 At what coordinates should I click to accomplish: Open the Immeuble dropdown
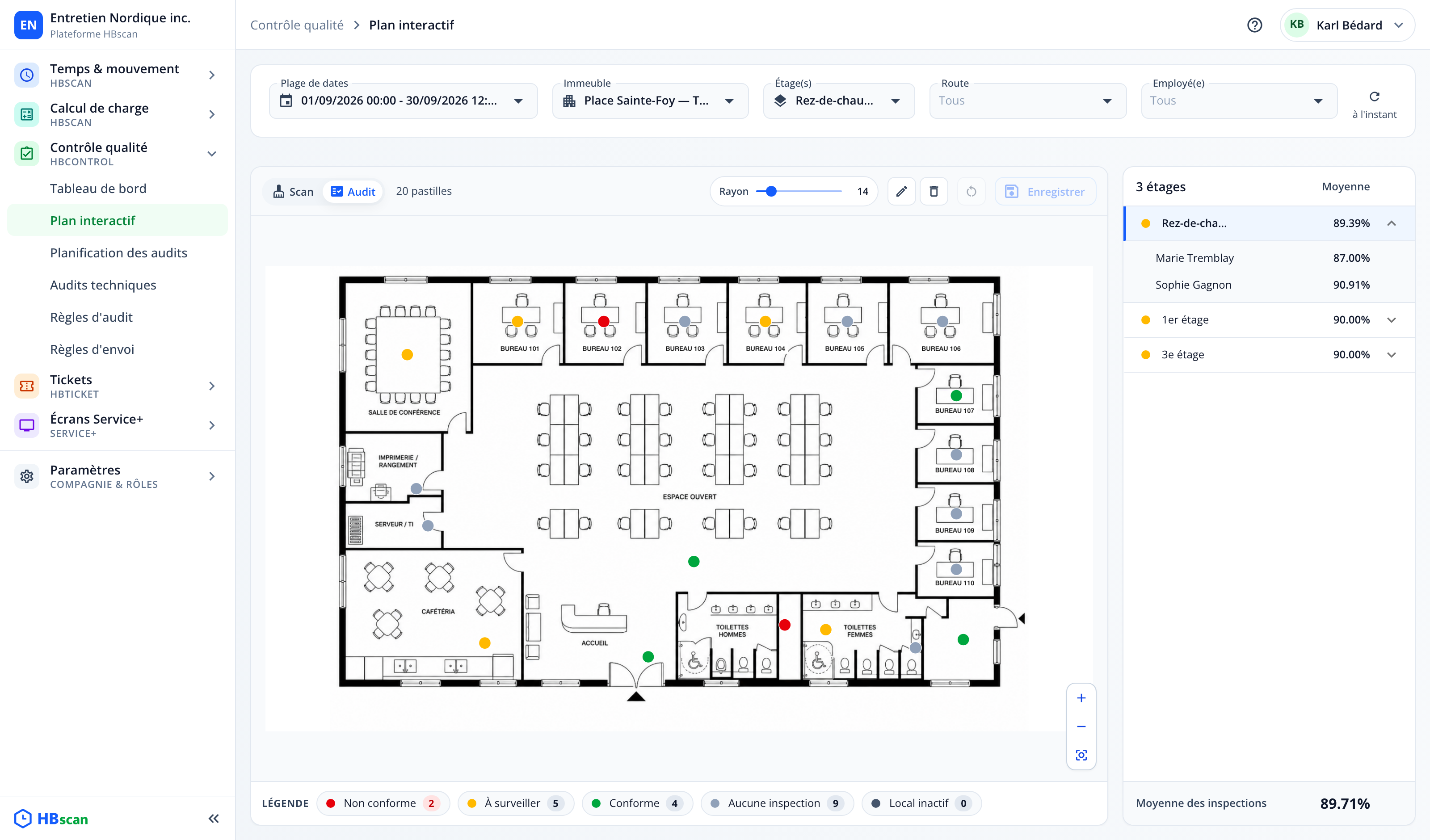click(650, 101)
